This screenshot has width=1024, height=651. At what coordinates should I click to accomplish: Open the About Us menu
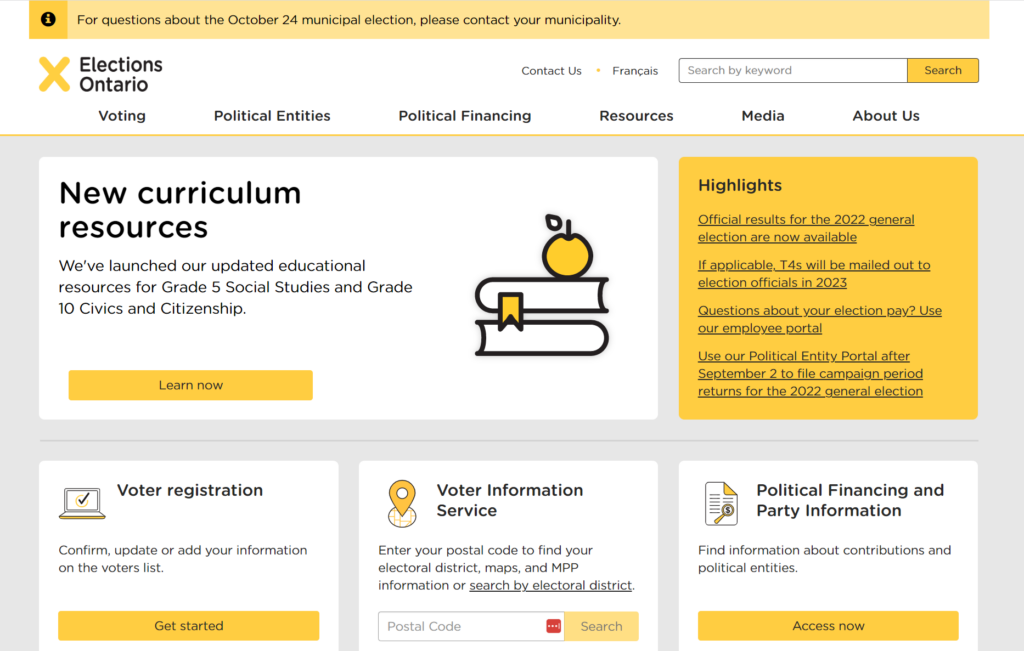886,116
